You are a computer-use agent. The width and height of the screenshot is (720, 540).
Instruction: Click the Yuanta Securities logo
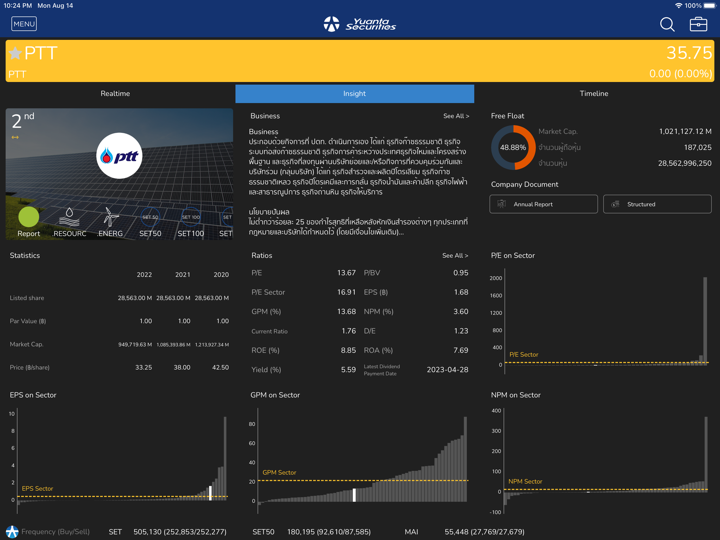coord(359,24)
